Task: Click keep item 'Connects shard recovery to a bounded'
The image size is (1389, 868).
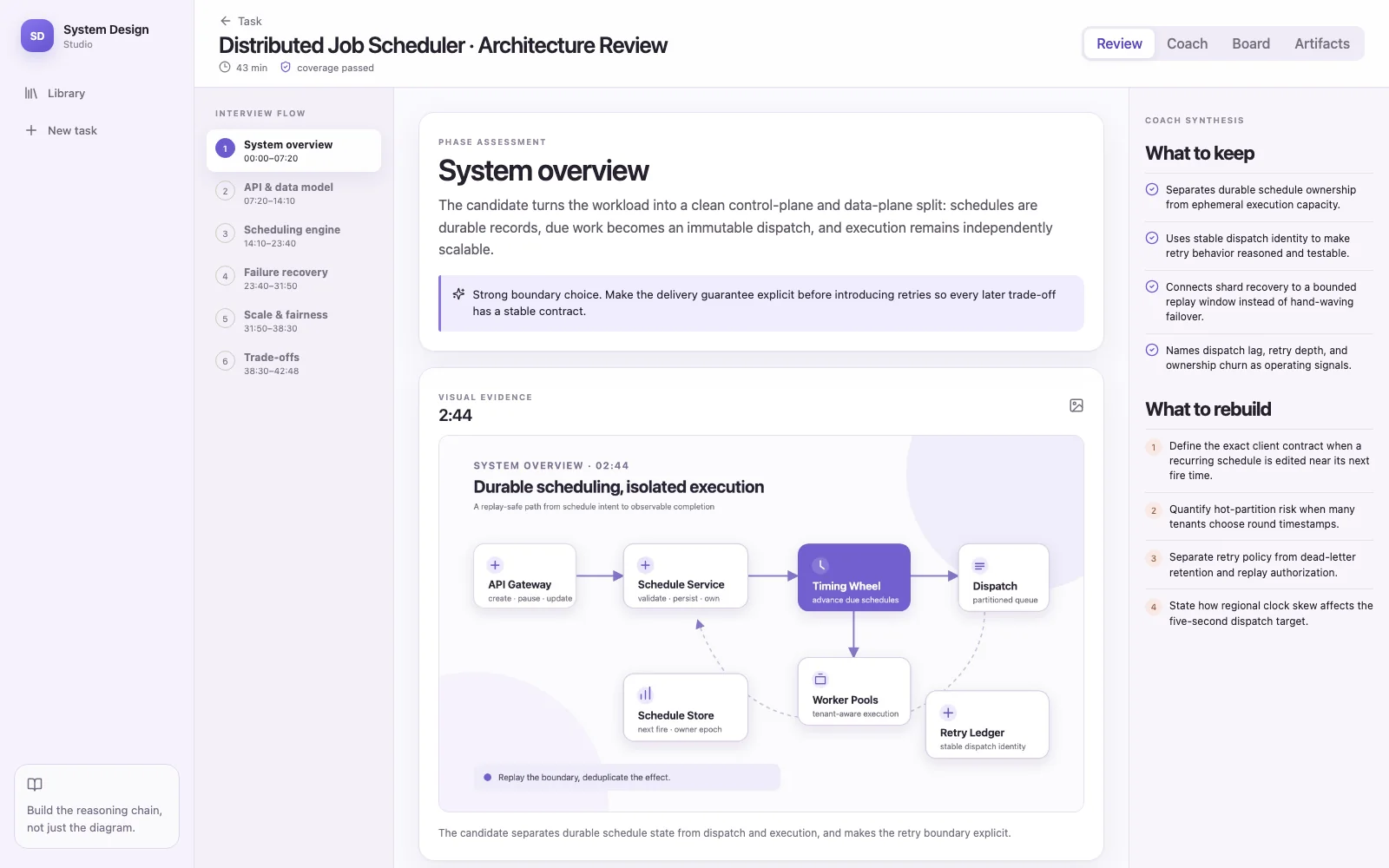Action: (1259, 301)
